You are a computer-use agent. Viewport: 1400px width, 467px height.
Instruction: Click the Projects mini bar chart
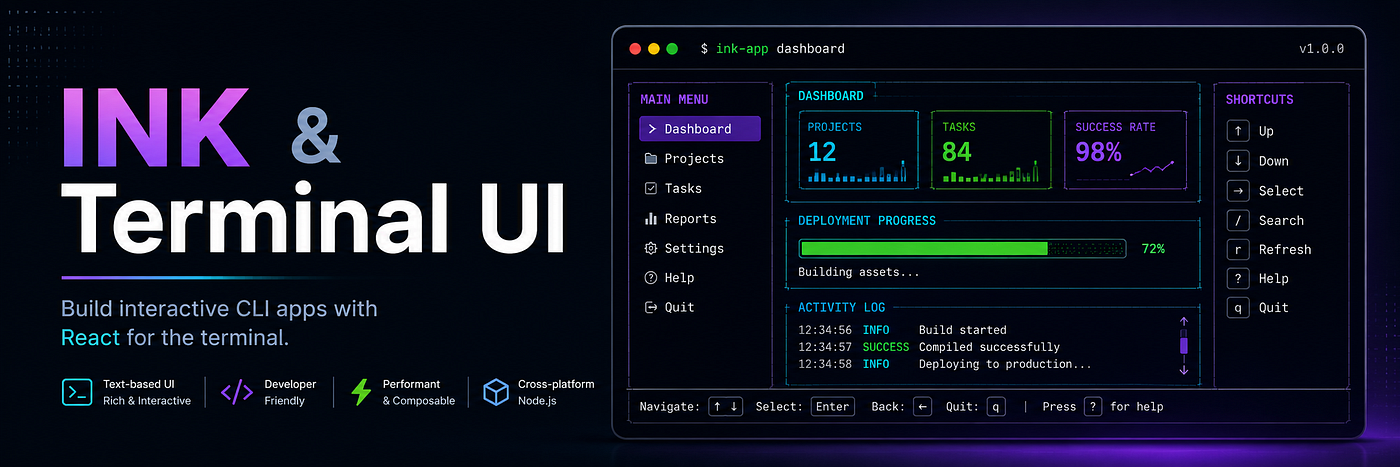(858, 173)
